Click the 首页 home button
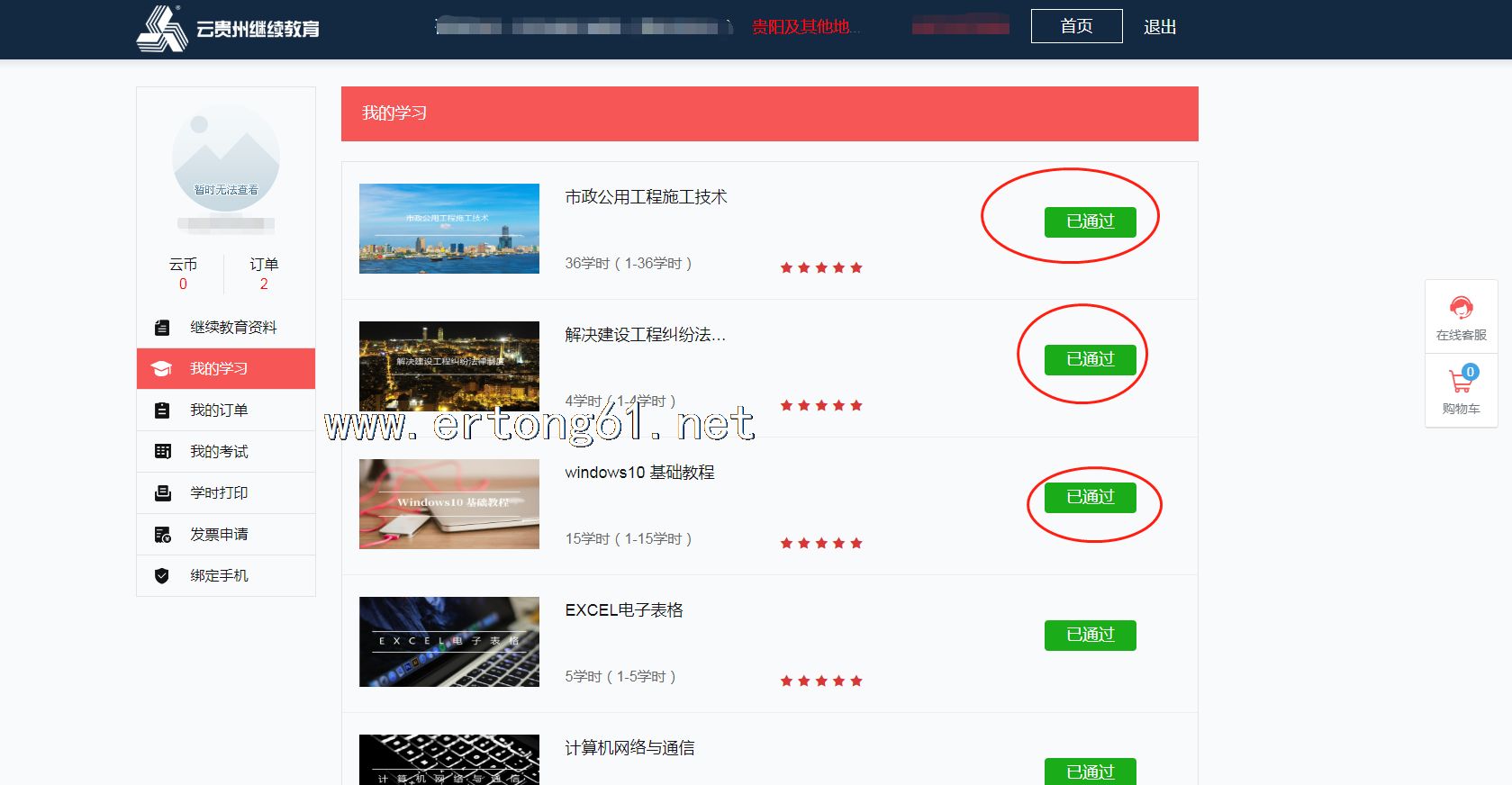The image size is (1512, 785). pyautogui.click(x=1076, y=26)
